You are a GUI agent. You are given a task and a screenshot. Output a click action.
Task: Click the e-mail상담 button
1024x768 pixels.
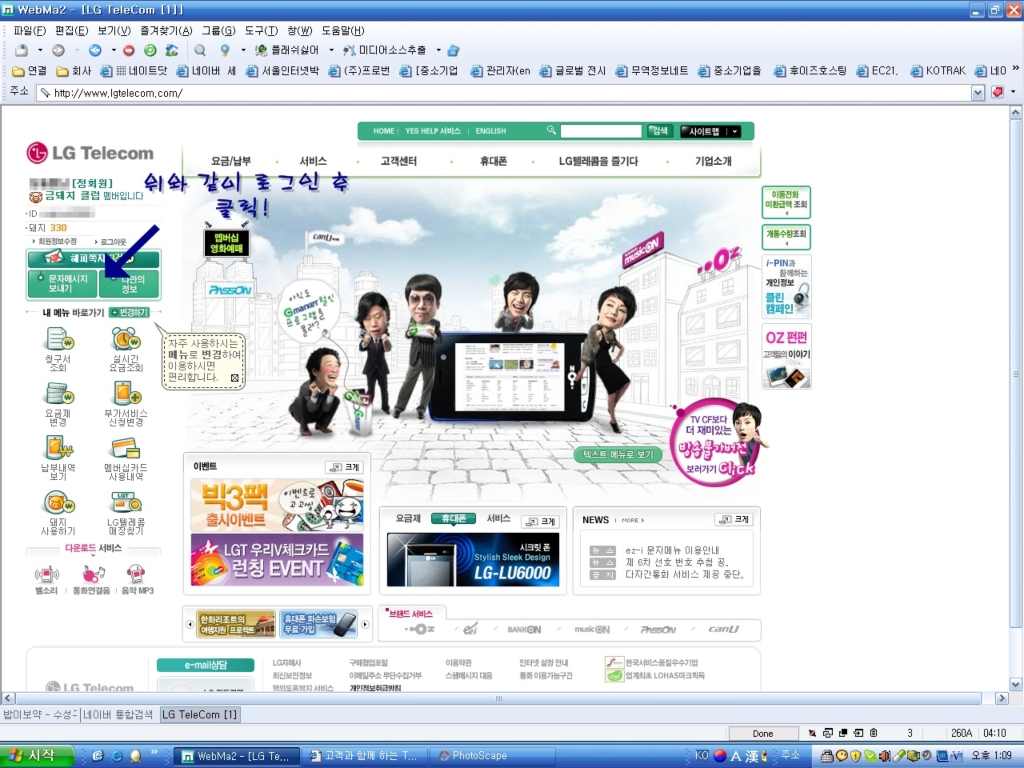[x=205, y=665]
